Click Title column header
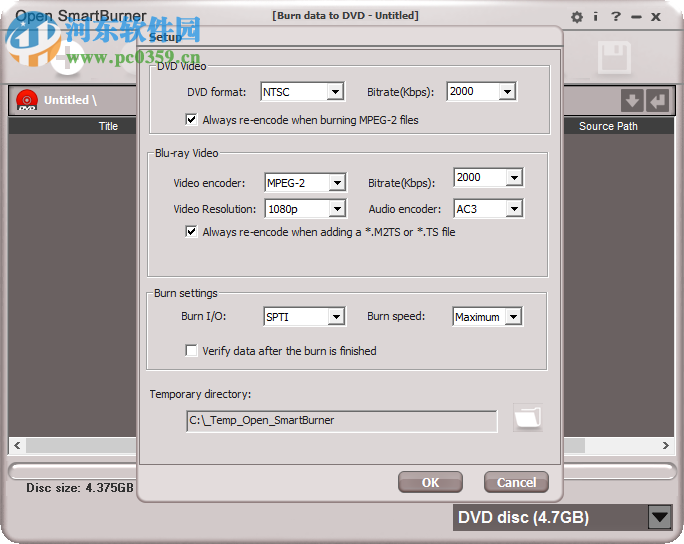684x544 pixels. [x=108, y=126]
